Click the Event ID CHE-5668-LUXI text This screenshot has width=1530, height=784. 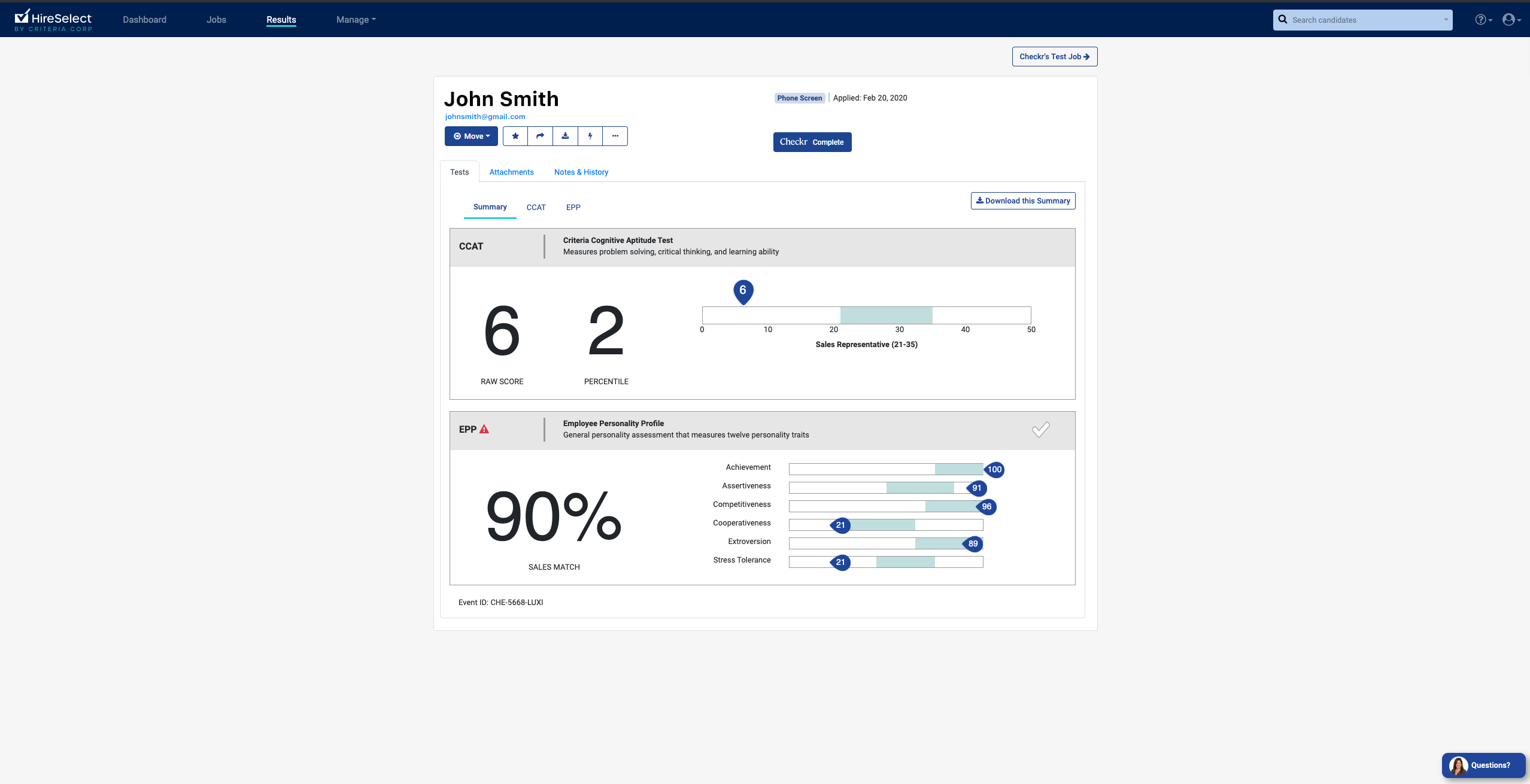500,603
